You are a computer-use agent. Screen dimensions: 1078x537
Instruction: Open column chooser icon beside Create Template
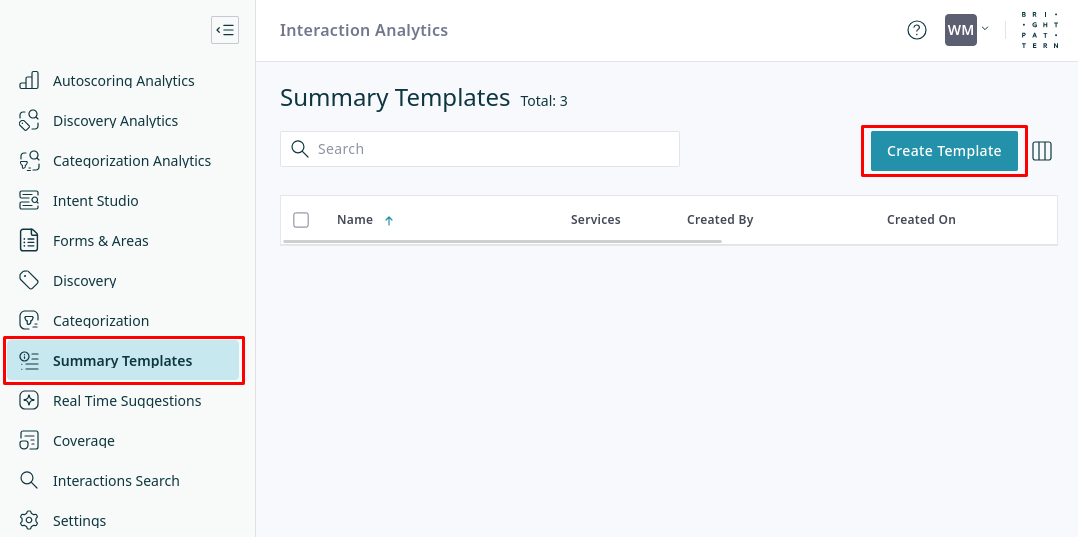[x=1042, y=151]
